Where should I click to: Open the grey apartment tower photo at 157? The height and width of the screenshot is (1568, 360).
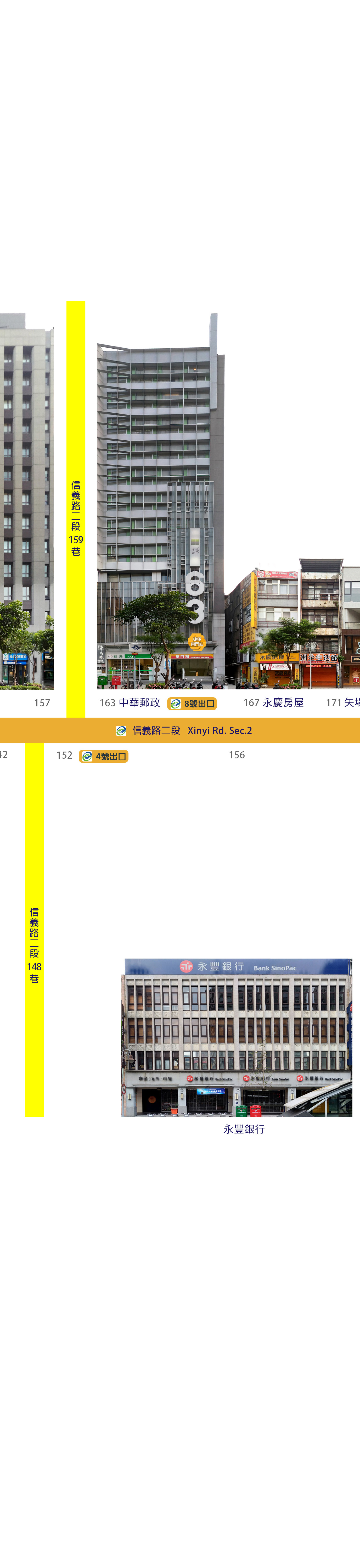[x=27, y=501]
